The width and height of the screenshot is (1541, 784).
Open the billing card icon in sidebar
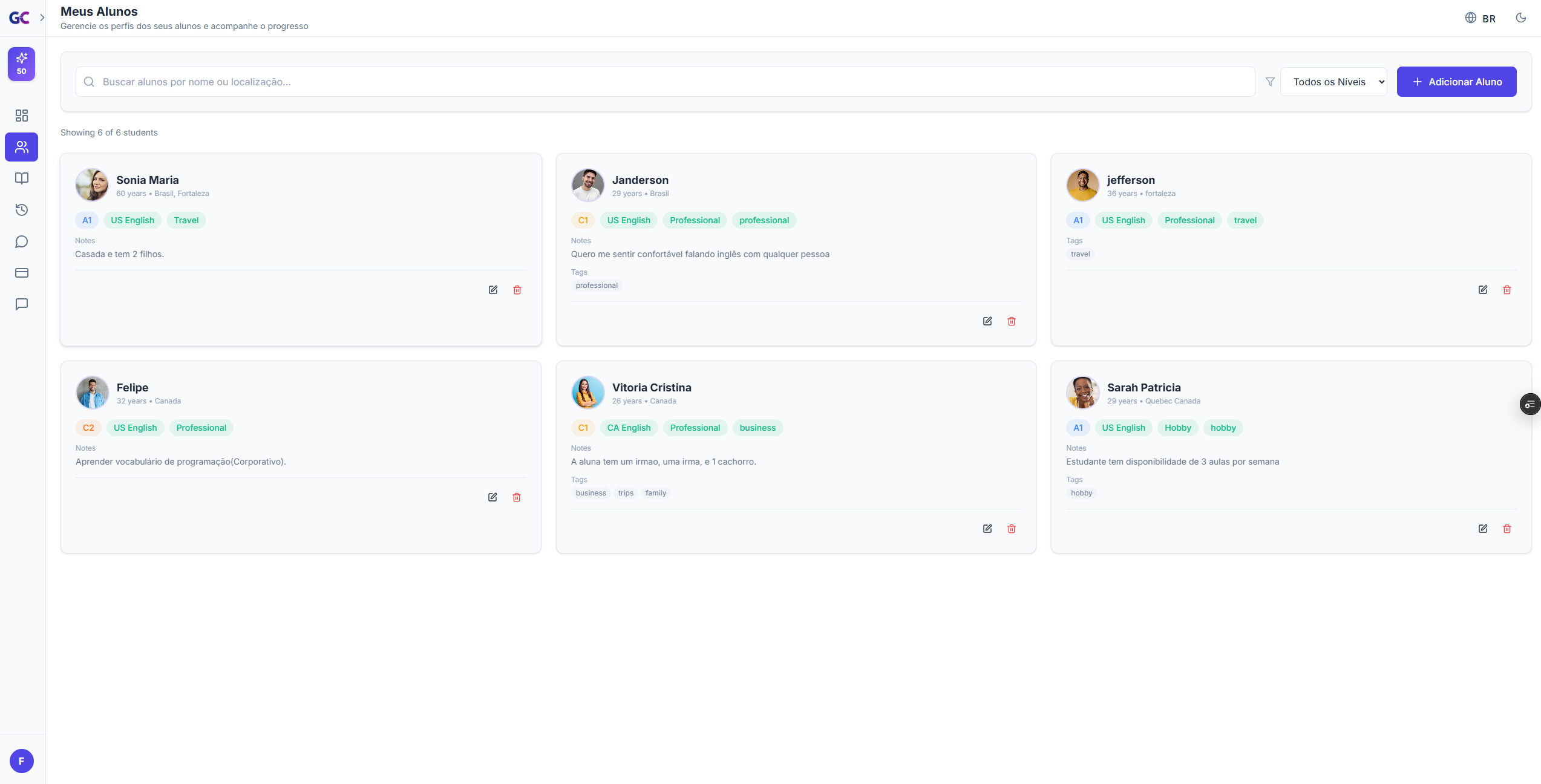[22, 273]
